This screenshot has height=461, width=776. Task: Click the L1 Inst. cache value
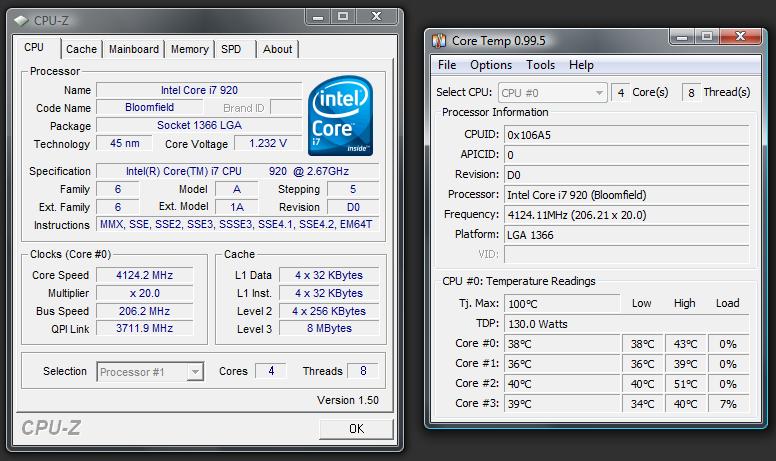tap(329, 293)
